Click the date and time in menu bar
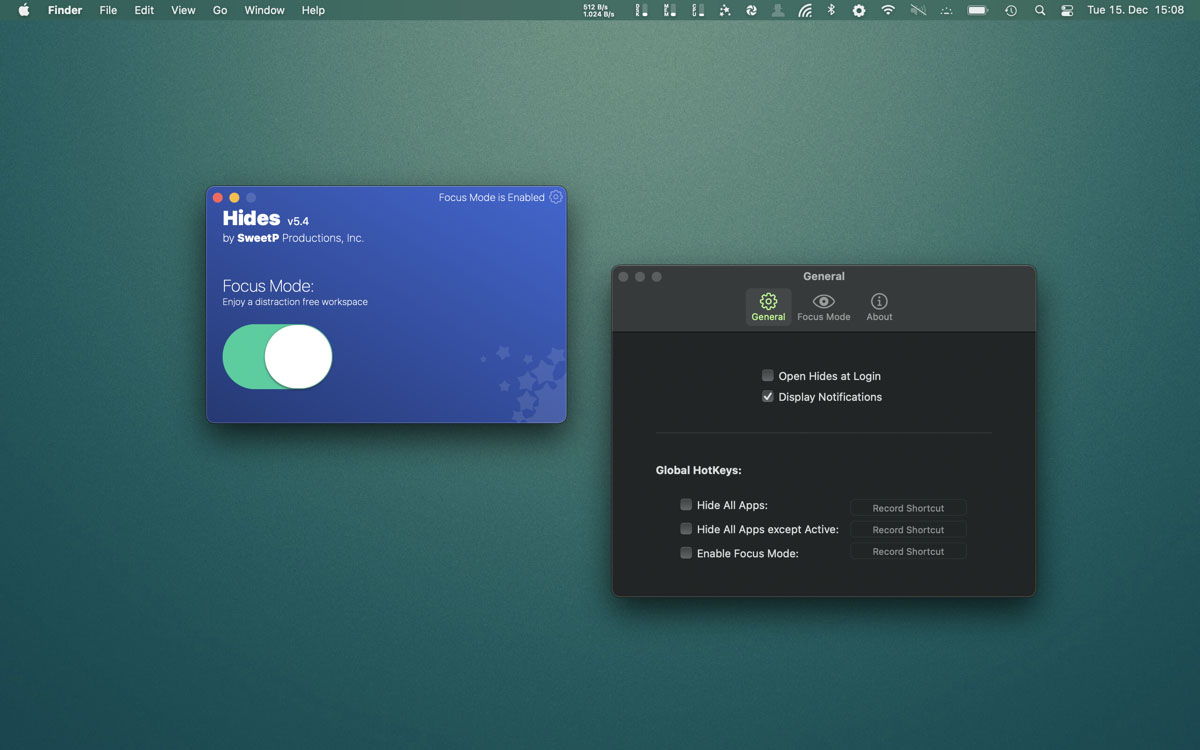Screen dimensions: 1200x750 1135,10
